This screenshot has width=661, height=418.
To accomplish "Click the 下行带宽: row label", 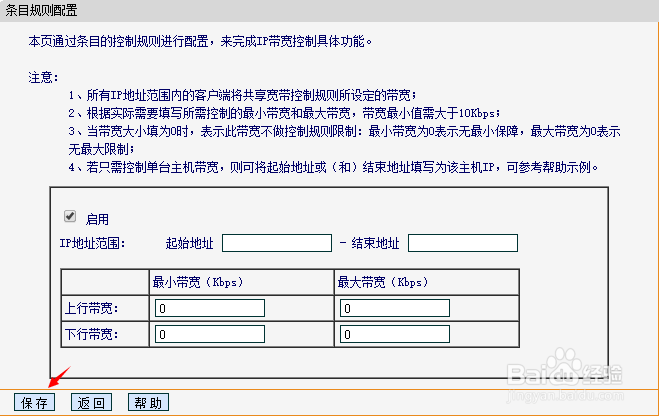I will (91, 335).
